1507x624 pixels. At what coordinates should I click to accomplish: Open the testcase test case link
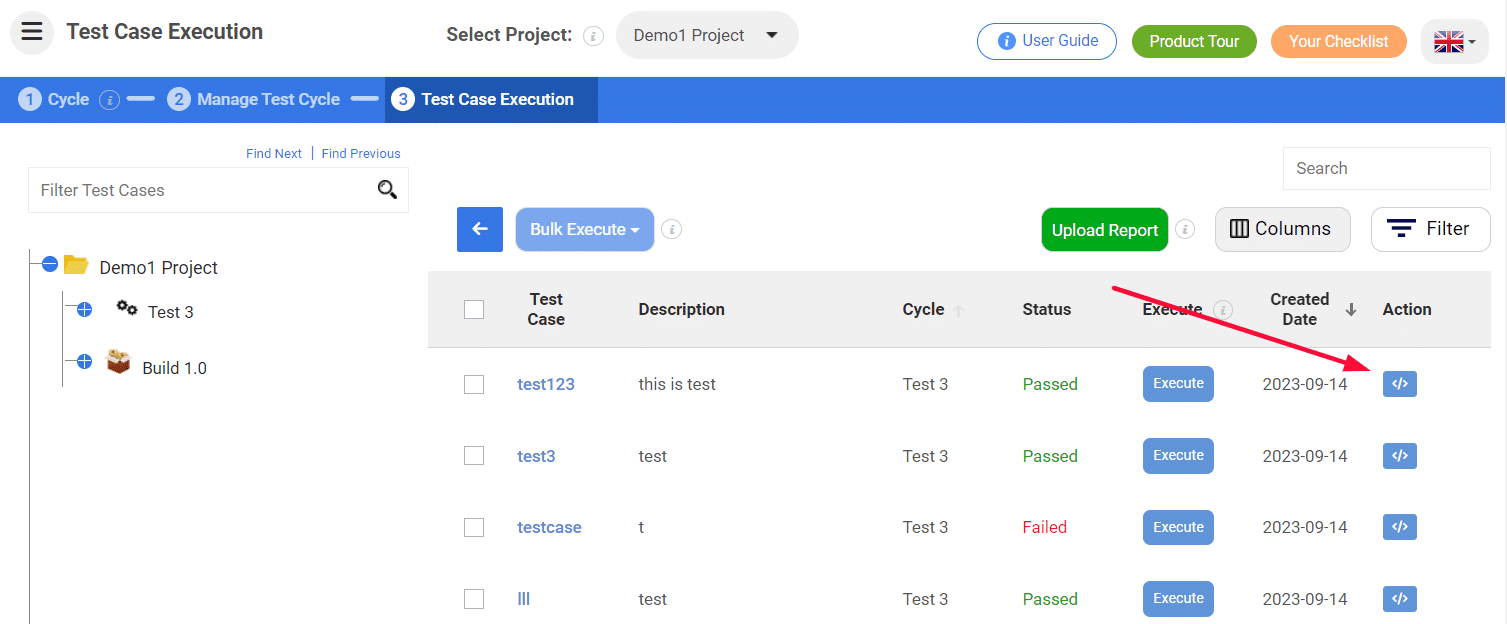(549, 527)
